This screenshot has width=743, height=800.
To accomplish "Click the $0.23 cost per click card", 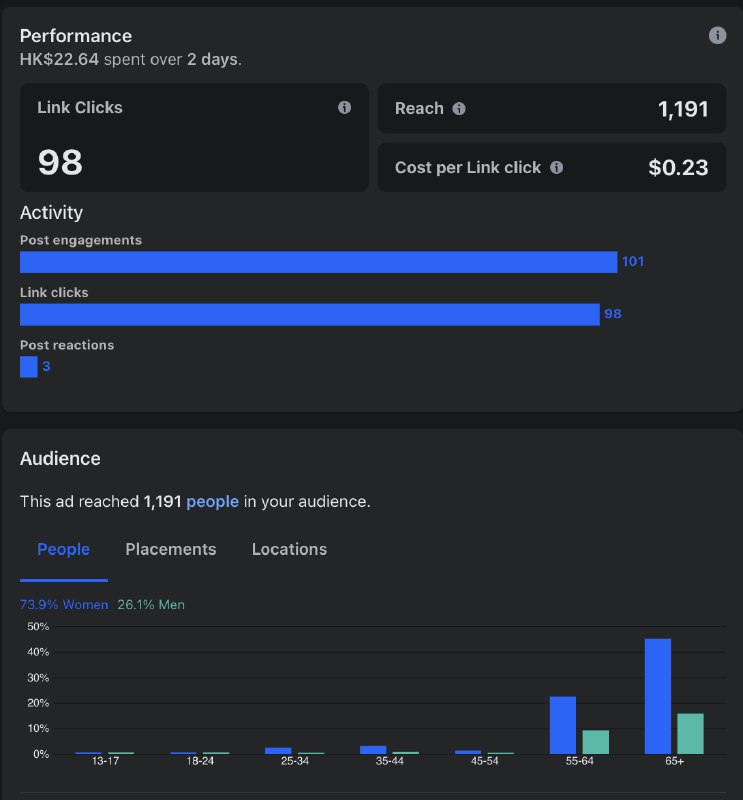I will point(552,167).
